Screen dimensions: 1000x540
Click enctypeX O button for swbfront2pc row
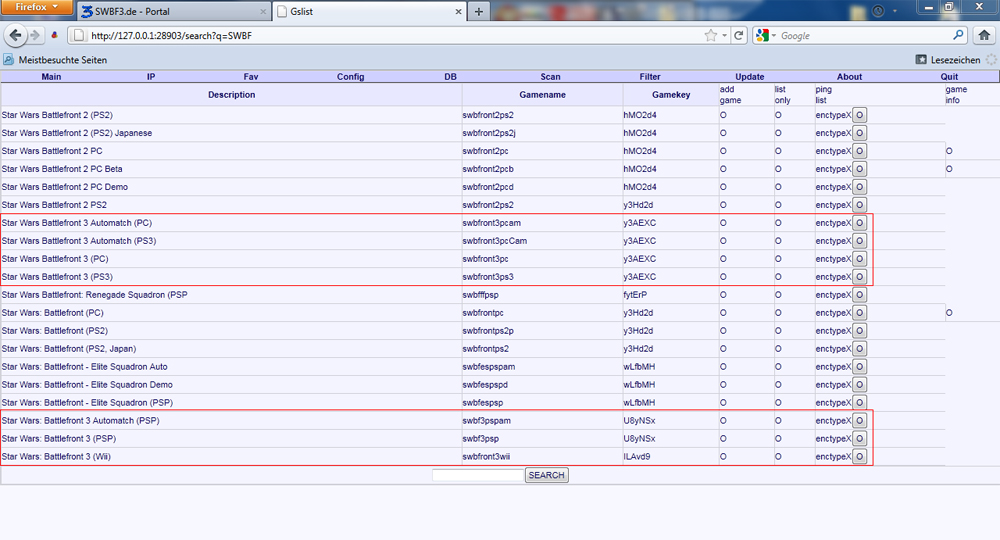coord(860,151)
